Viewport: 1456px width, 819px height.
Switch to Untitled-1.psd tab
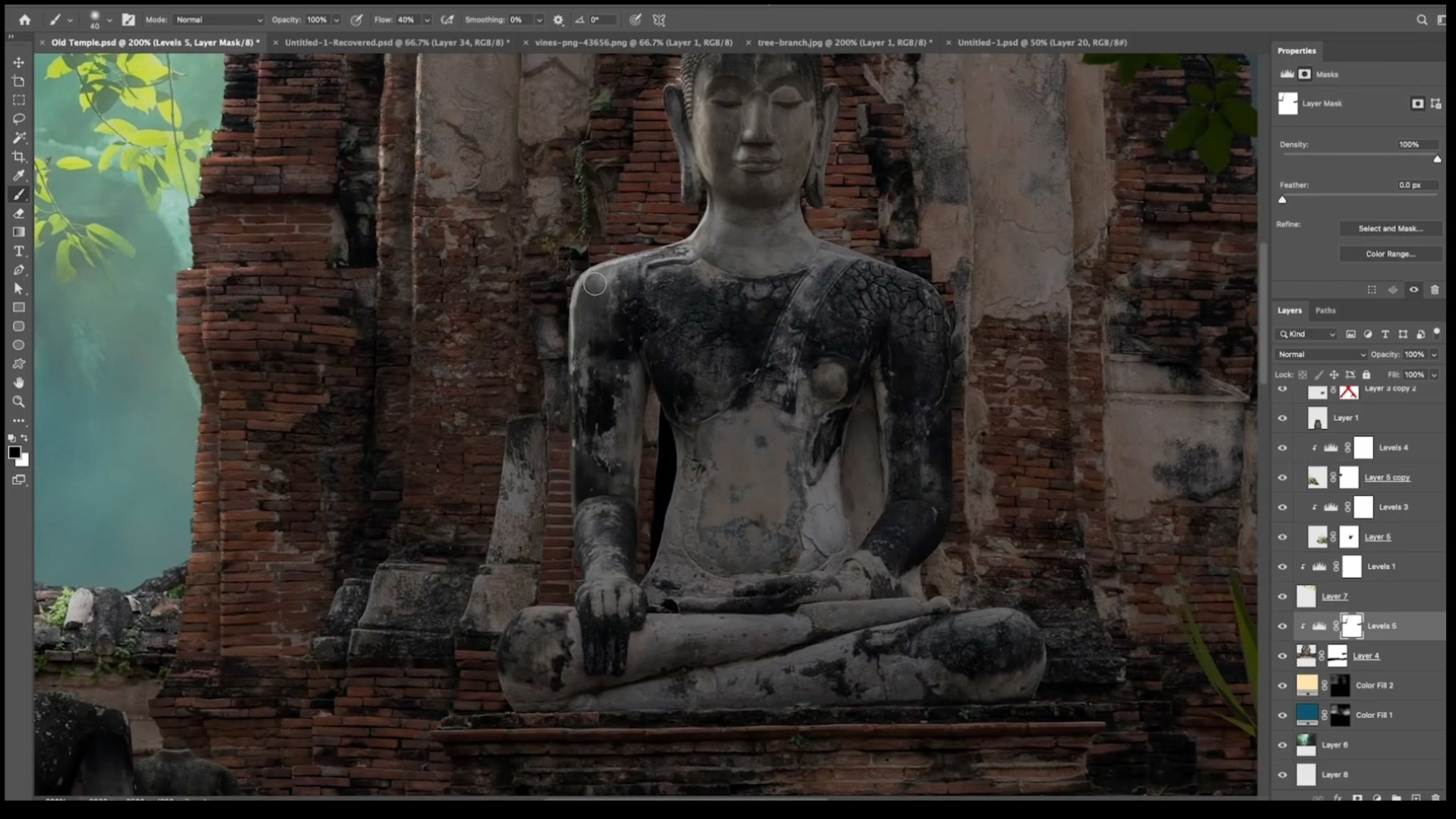pos(1042,42)
